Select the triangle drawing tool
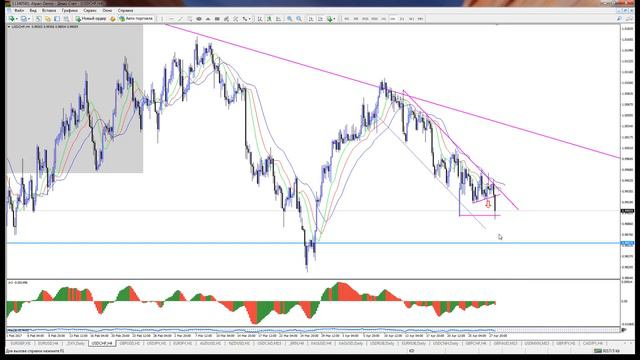 [x=208, y=18]
